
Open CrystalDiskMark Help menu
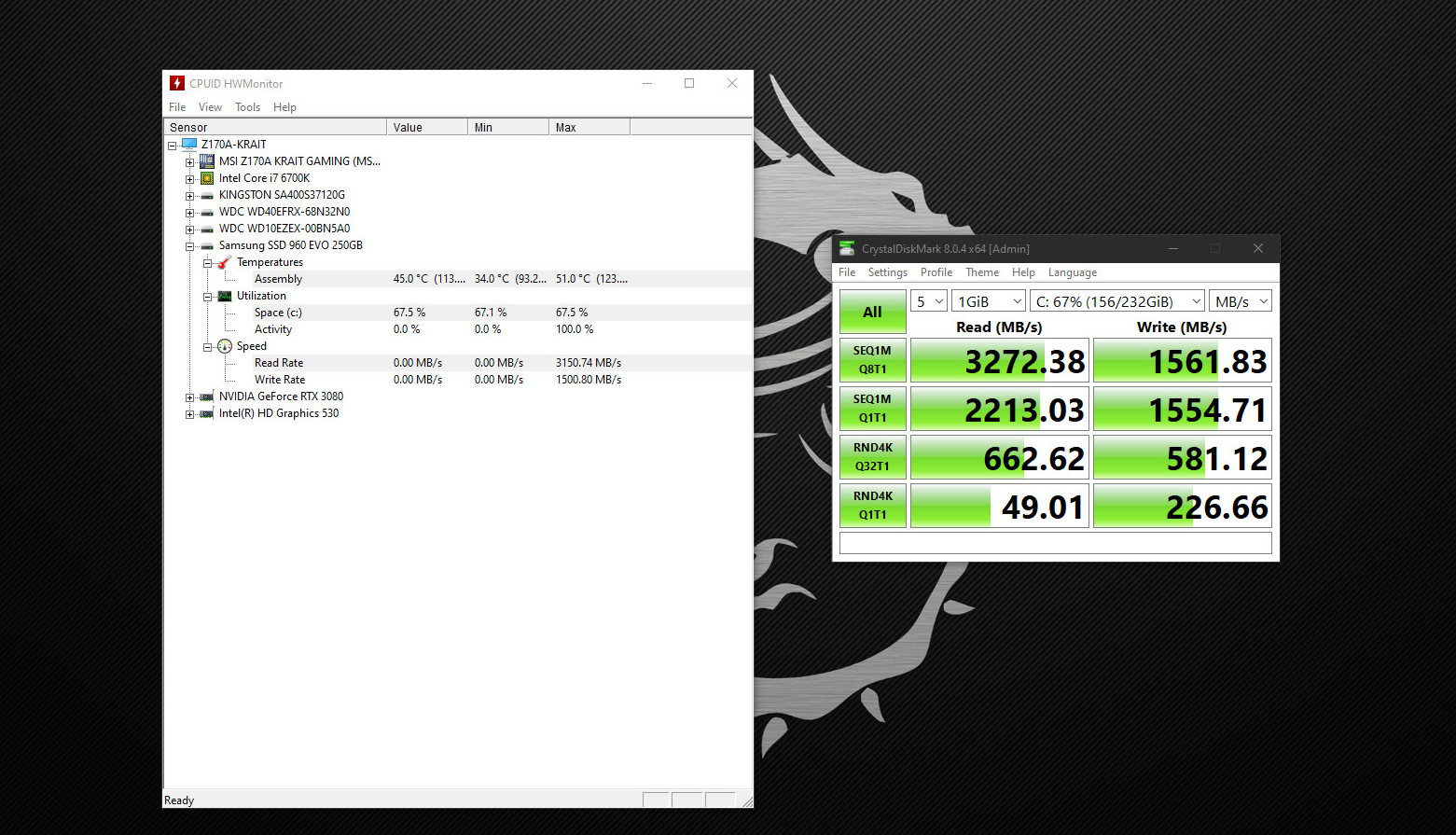click(1023, 272)
